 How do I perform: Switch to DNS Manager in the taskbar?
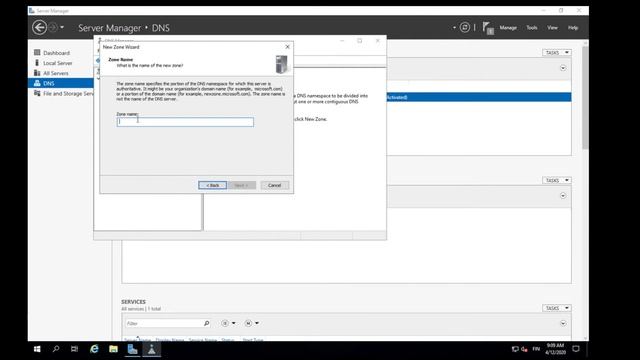coord(151,349)
